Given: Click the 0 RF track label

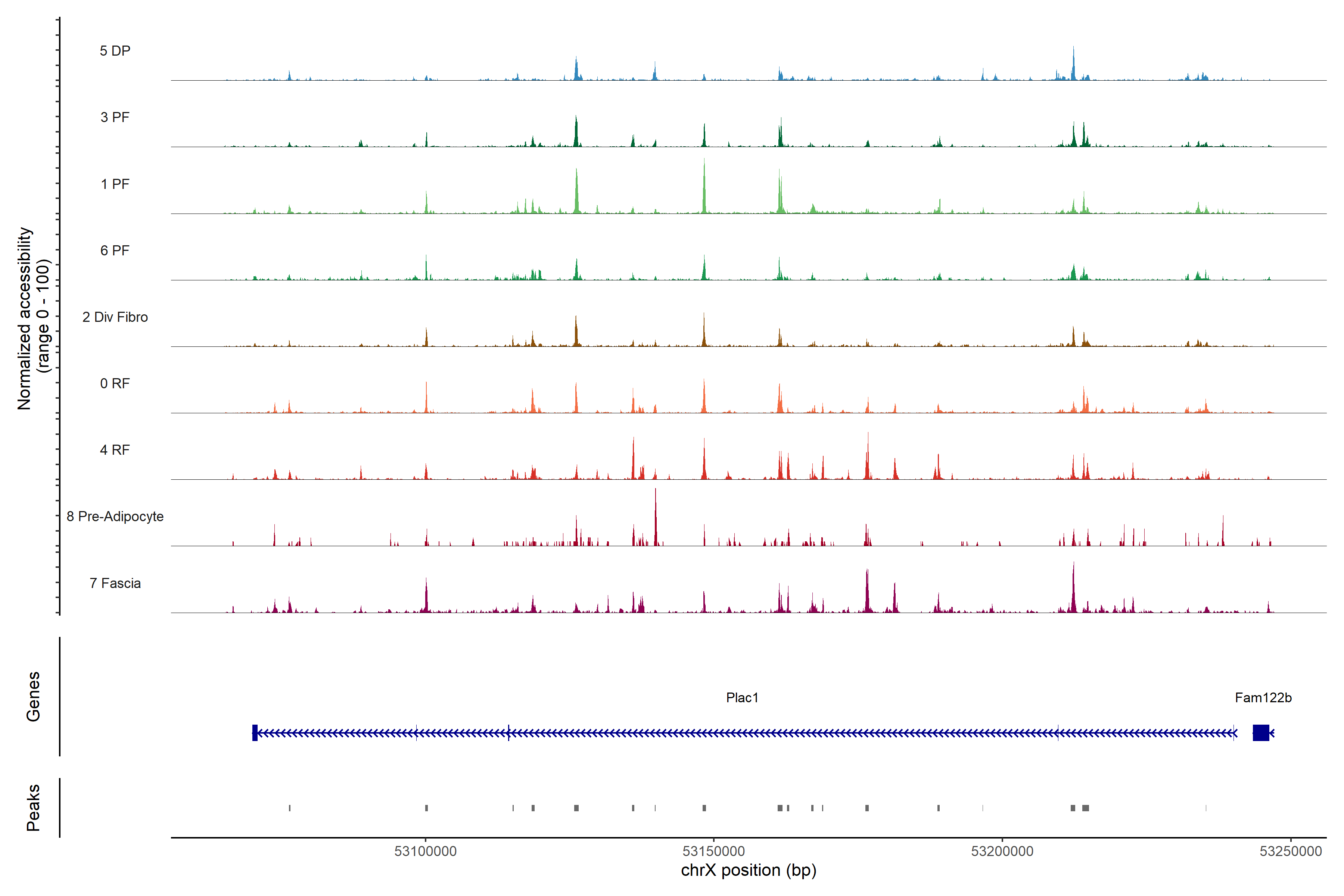Looking at the screenshot, I should [x=115, y=383].
